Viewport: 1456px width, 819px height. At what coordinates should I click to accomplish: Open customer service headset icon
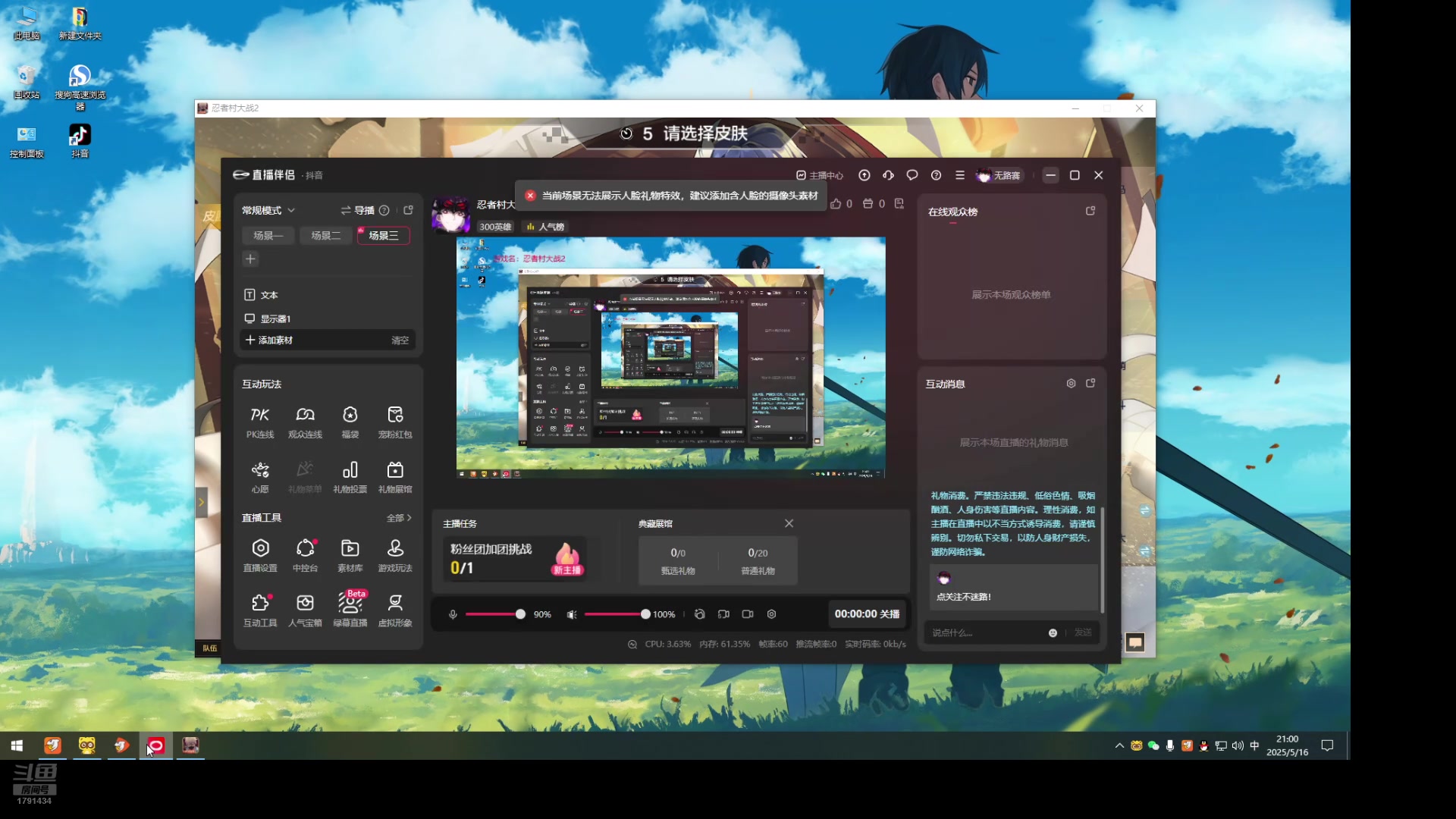pos(888,175)
